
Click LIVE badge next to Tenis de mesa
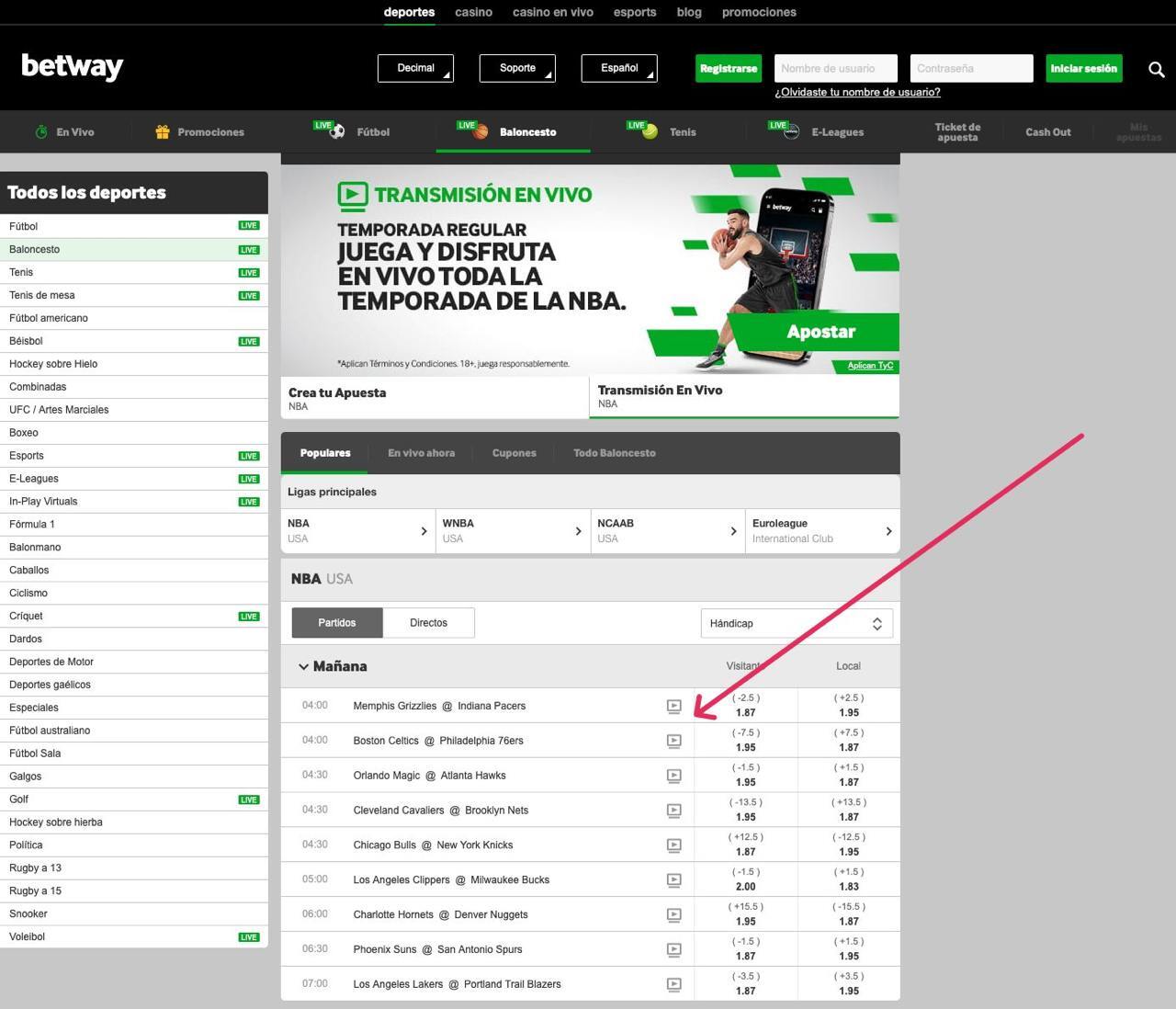click(249, 296)
